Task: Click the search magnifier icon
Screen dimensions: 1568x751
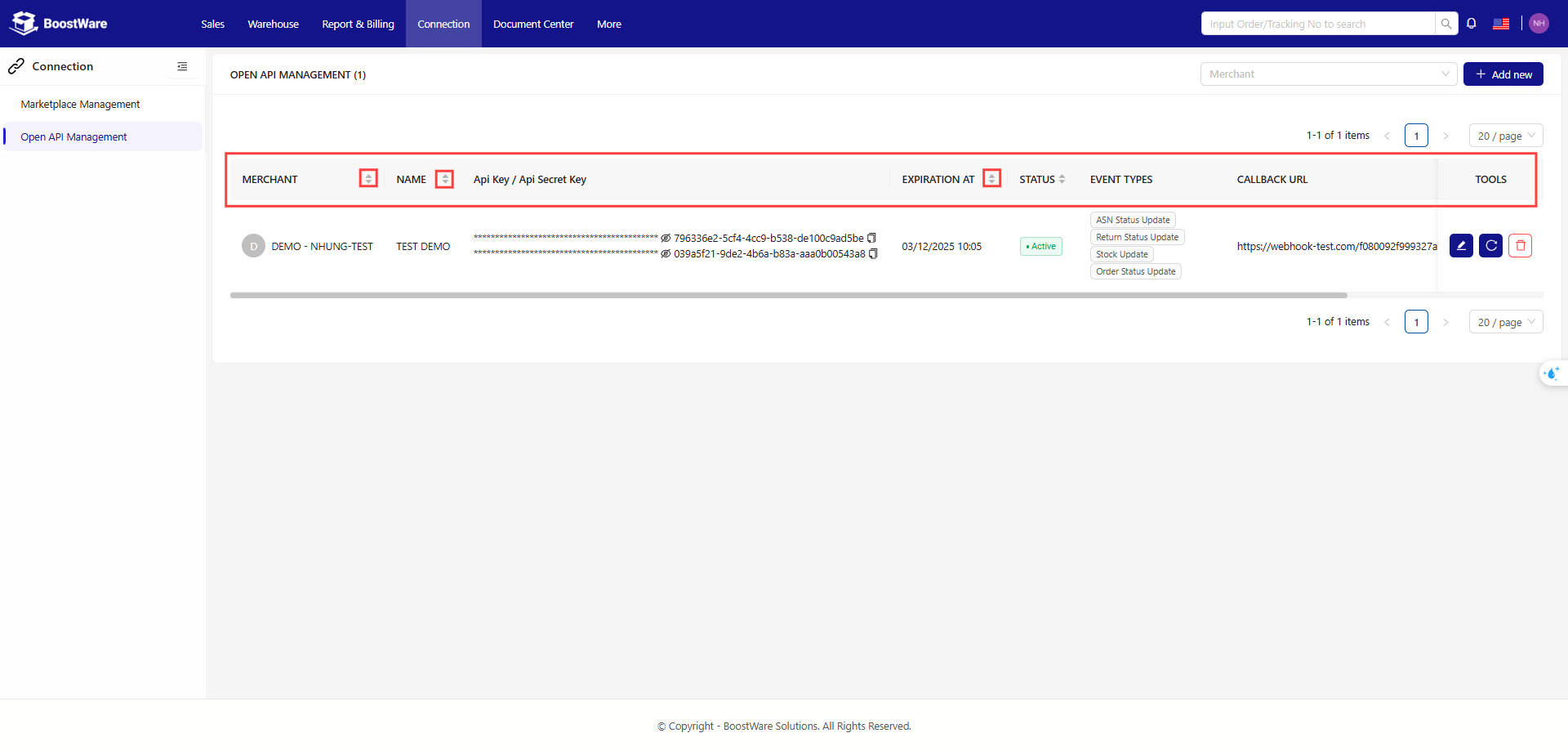Action: [1446, 24]
